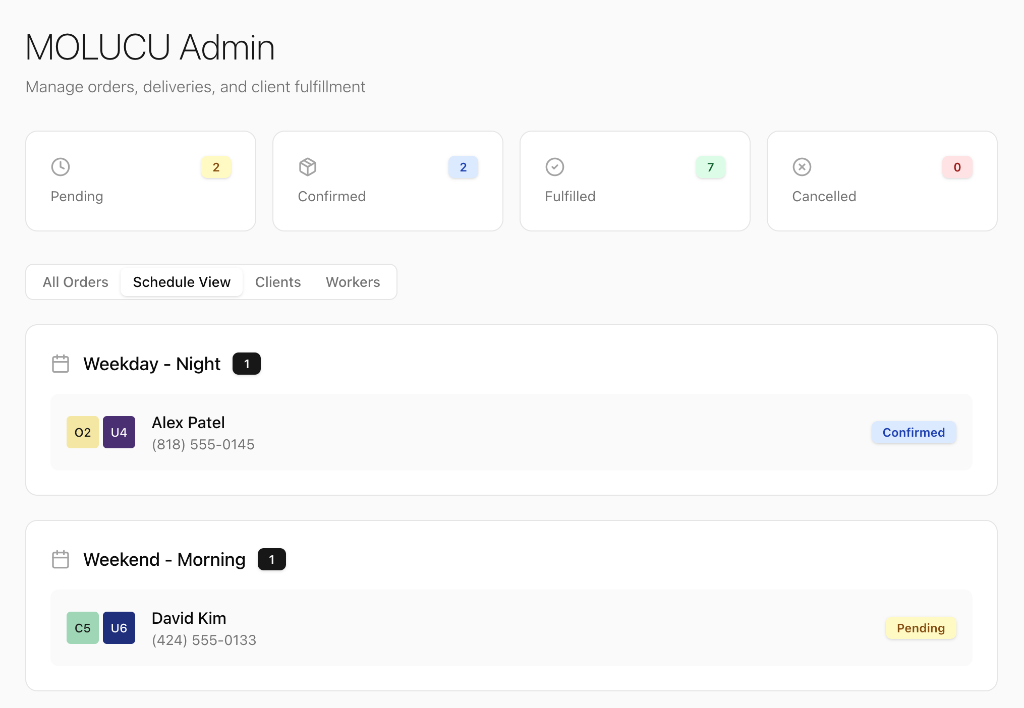The width and height of the screenshot is (1024, 708).
Task: Click the black count badge next to Weekday - Night
Action: (247, 364)
